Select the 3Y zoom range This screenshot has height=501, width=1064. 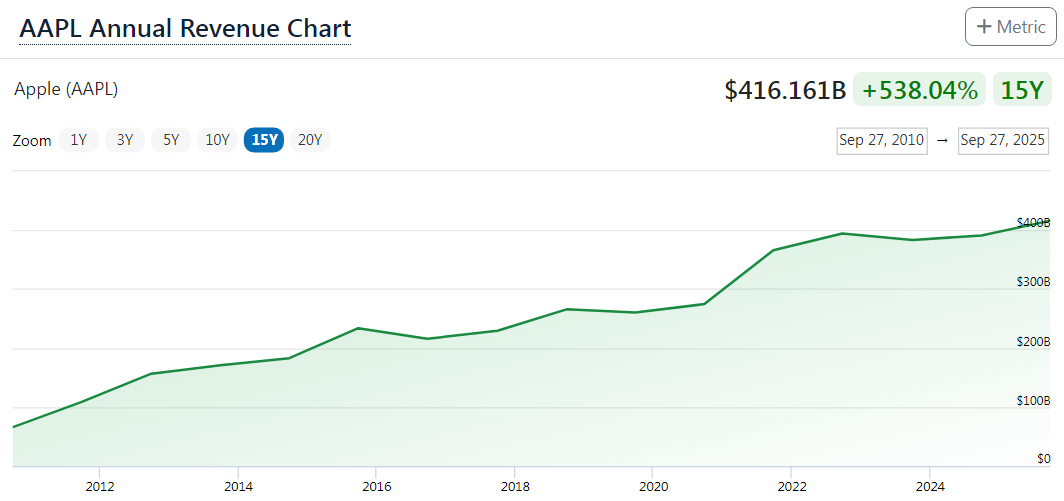pyautogui.click(x=125, y=140)
